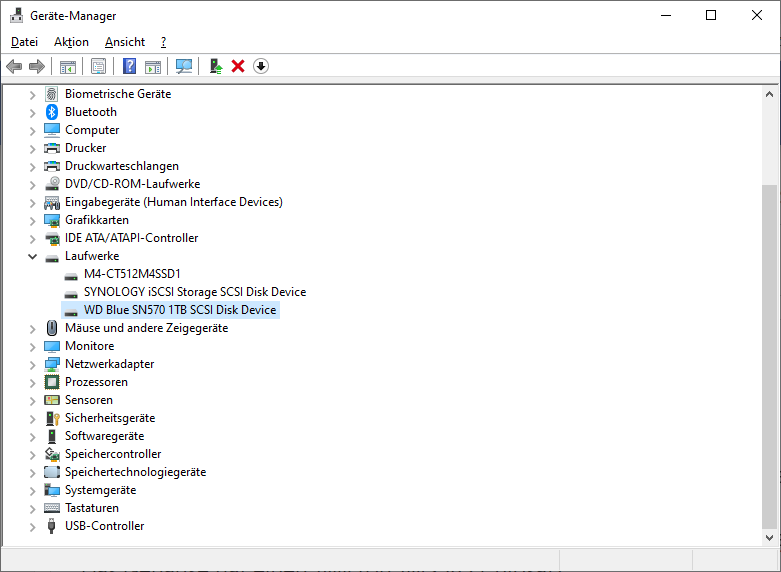Expand the Computer node
The image size is (781, 572).
[x=32, y=131]
